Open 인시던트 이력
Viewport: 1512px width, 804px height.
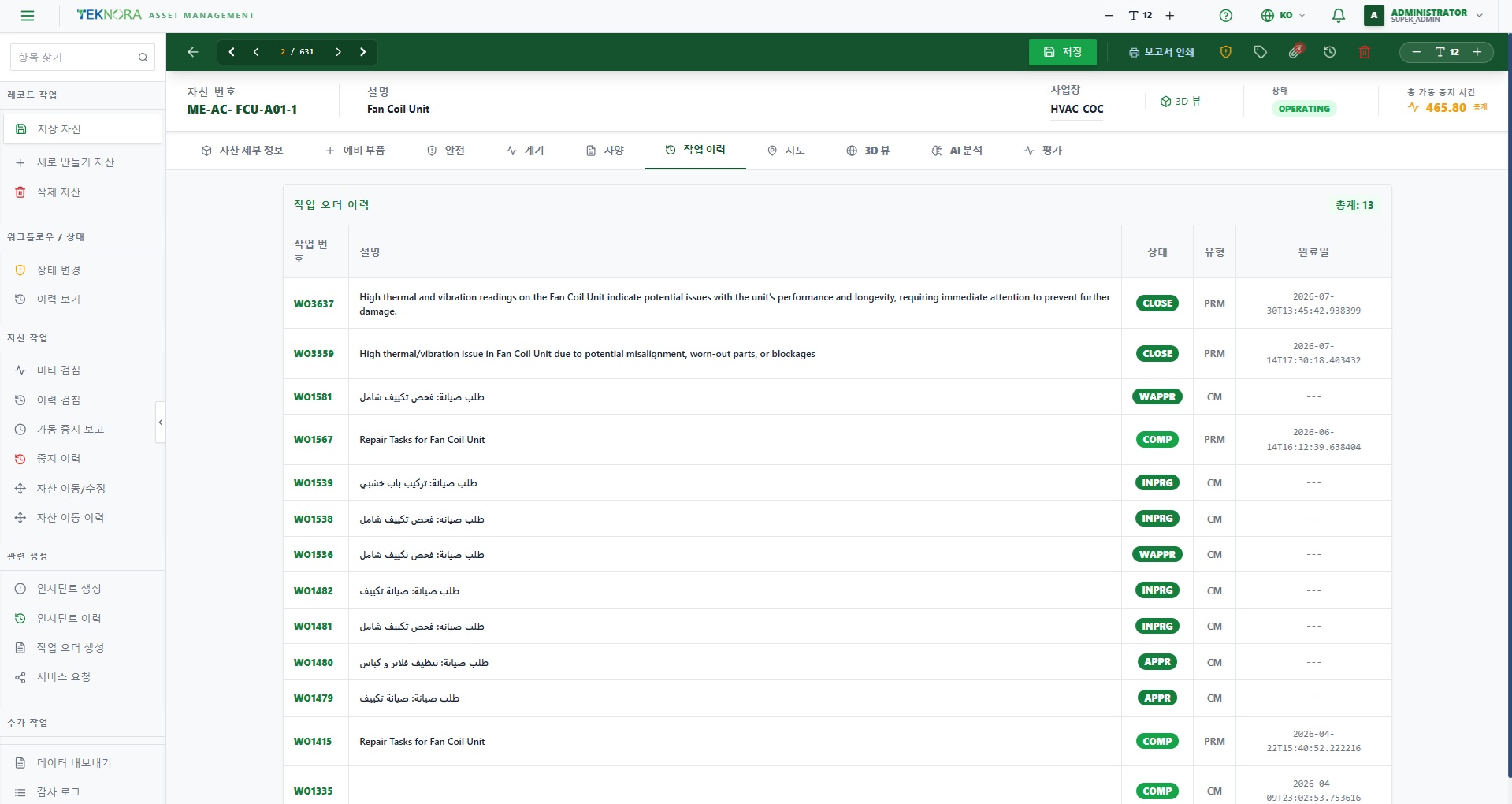[x=82, y=619]
